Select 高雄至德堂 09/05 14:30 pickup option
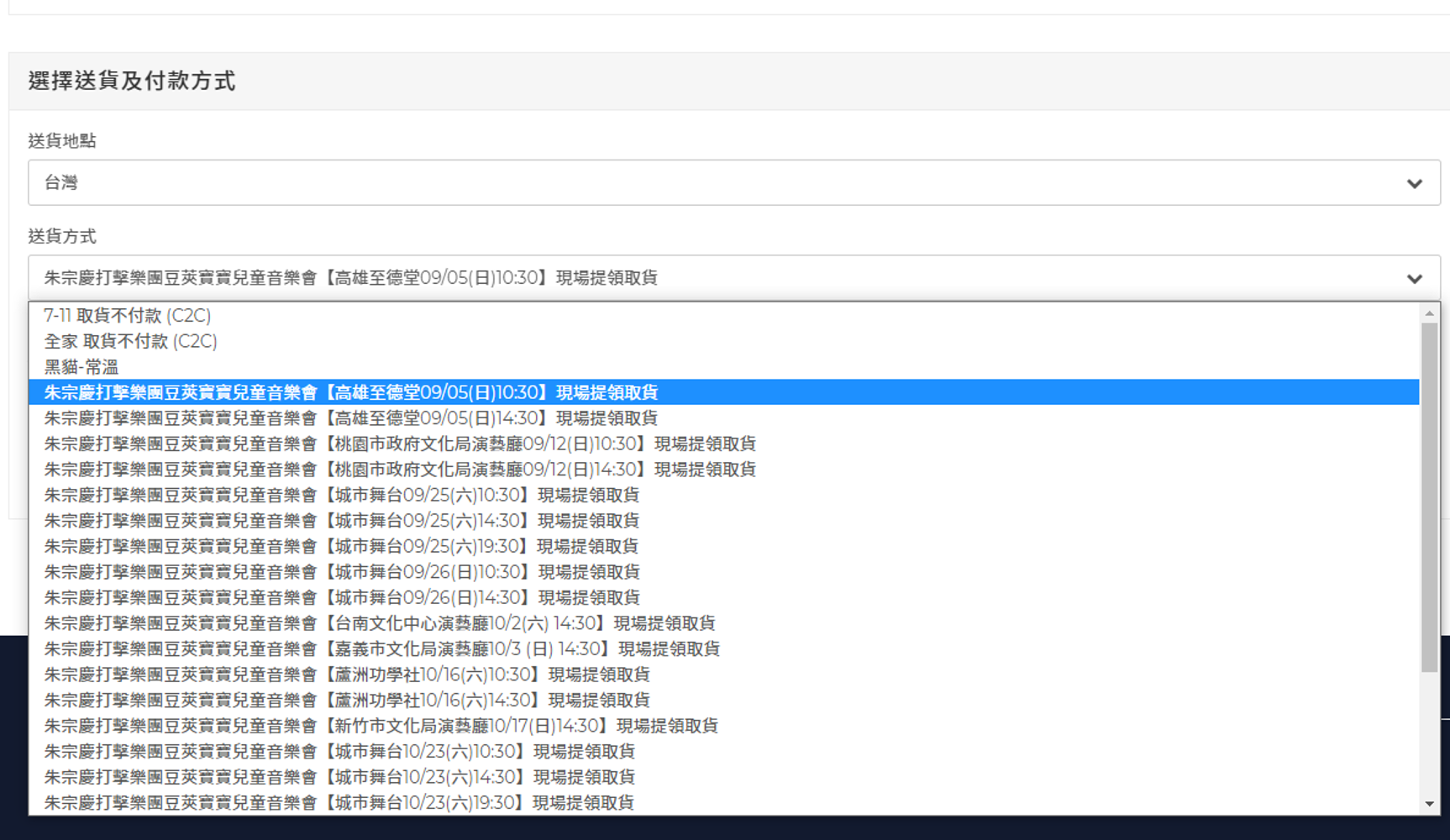Screen dimensions: 1450x840 tap(351, 418)
